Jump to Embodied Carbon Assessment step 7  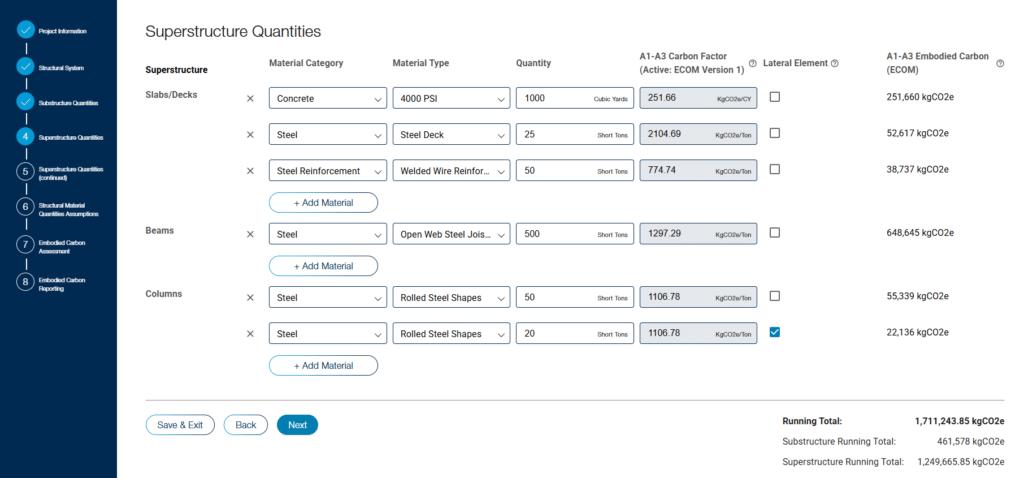(x=25, y=244)
